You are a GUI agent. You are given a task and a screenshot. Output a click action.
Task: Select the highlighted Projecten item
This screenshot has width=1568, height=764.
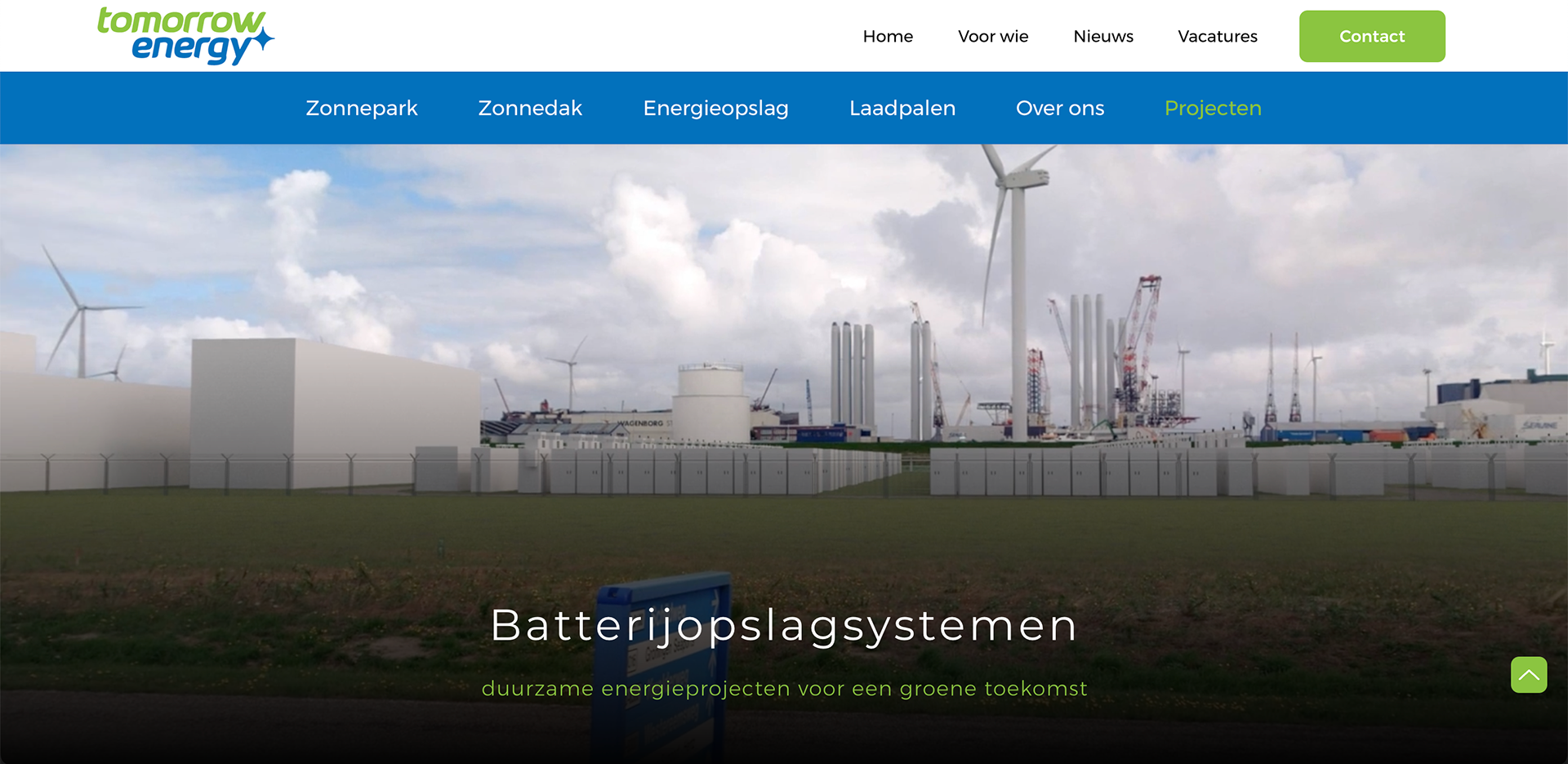click(x=1213, y=109)
